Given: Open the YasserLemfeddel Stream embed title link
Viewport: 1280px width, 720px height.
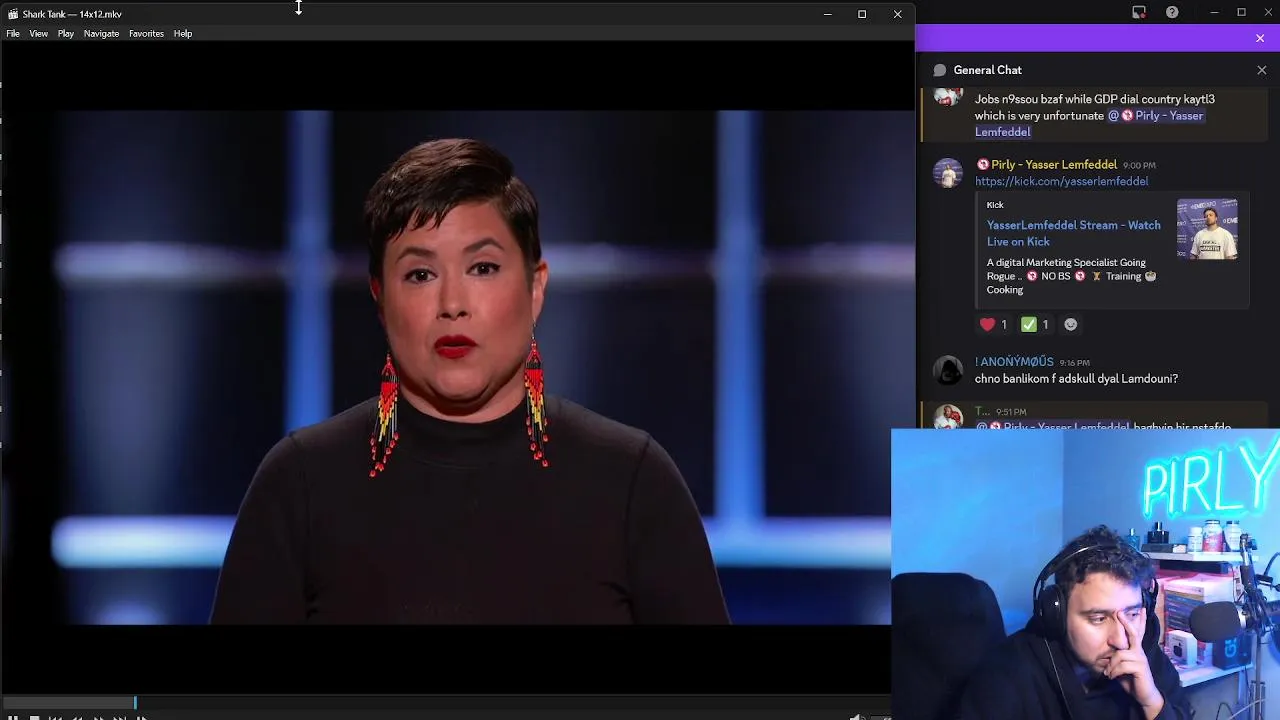Looking at the screenshot, I should (1073, 233).
